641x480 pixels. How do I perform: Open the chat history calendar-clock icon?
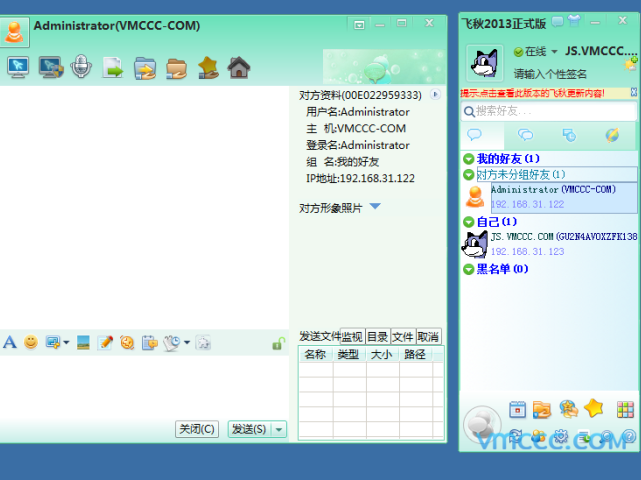172,343
